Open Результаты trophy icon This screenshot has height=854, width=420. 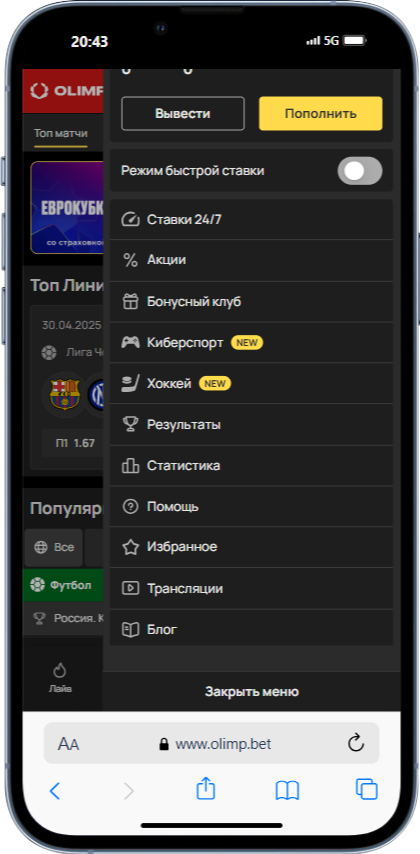(x=130, y=424)
